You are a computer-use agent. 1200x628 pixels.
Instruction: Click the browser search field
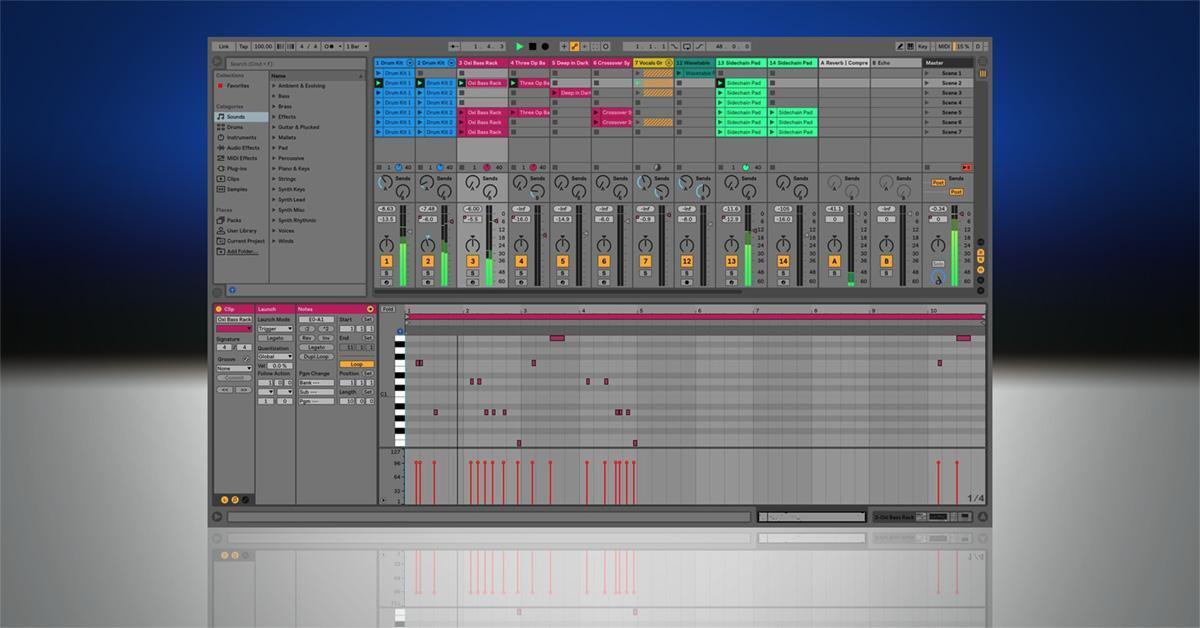click(290, 63)
